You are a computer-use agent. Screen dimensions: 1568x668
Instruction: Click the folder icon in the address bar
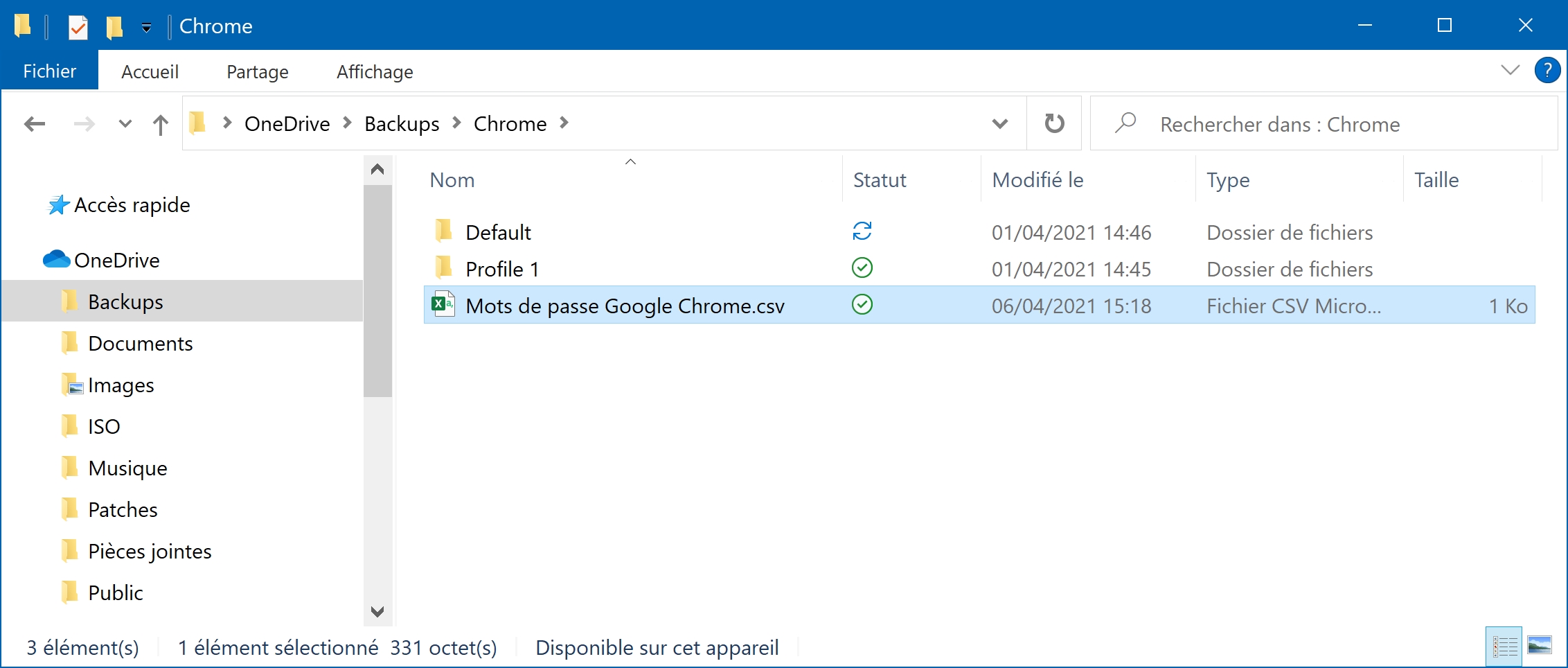pyautogui.click(x=197, y=123)
